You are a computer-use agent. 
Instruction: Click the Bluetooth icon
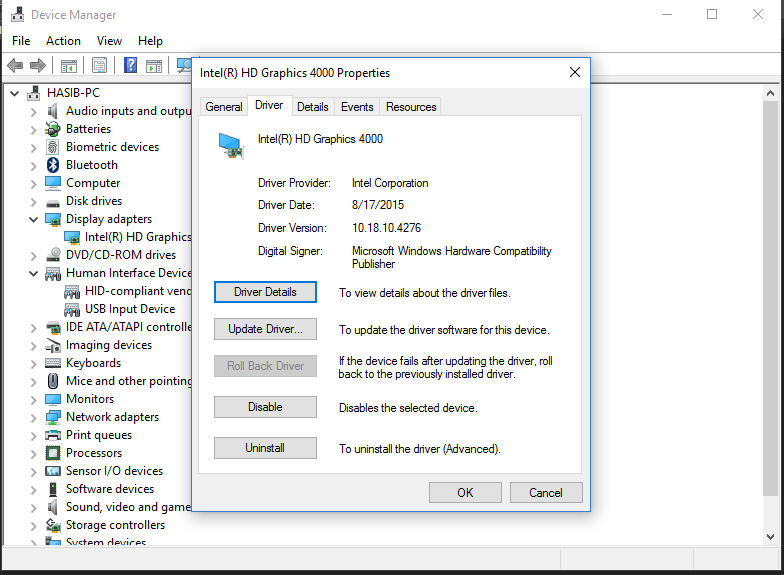pyautogui.click(x=52, y=165)
